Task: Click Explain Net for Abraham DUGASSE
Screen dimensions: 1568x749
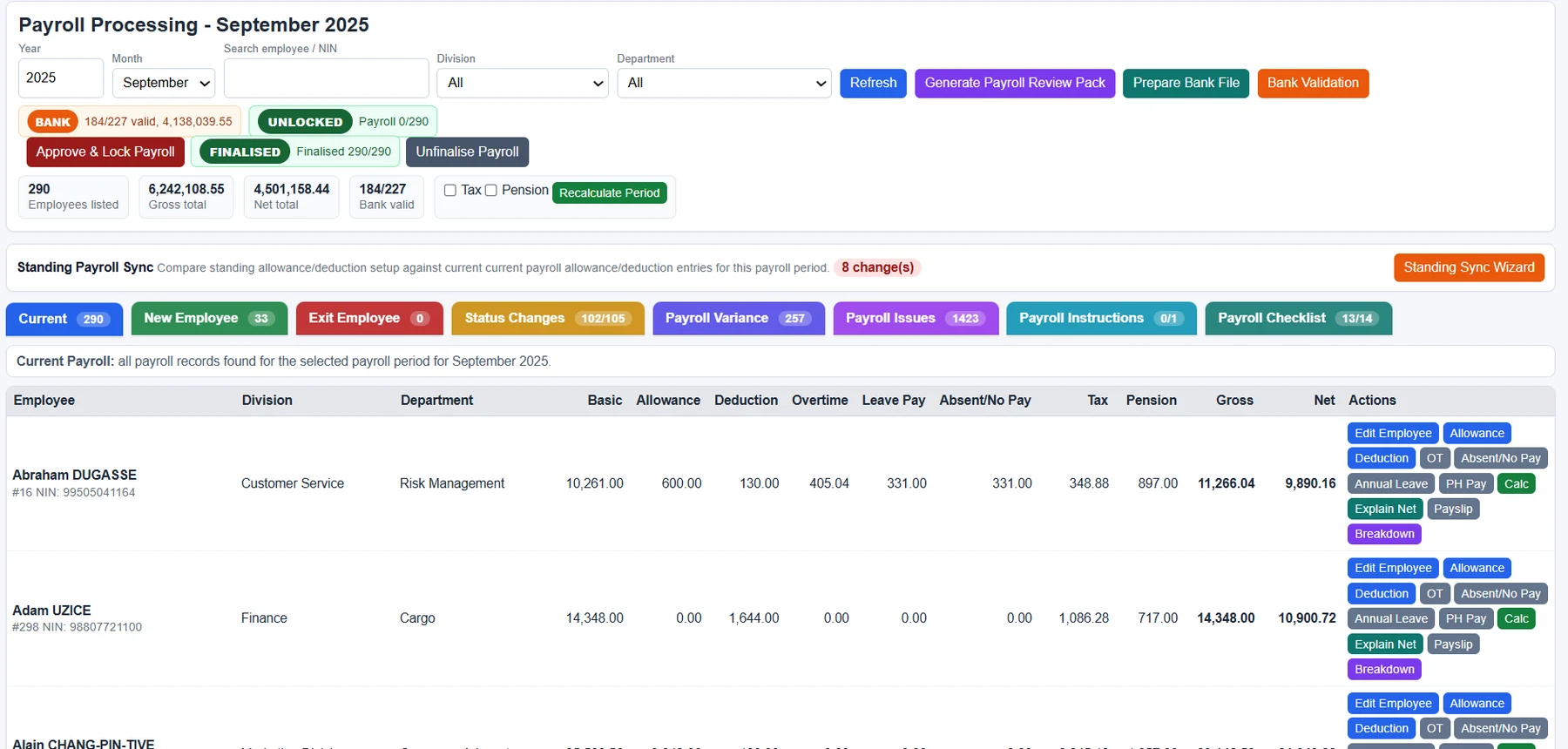Action: click(1385, 509)
